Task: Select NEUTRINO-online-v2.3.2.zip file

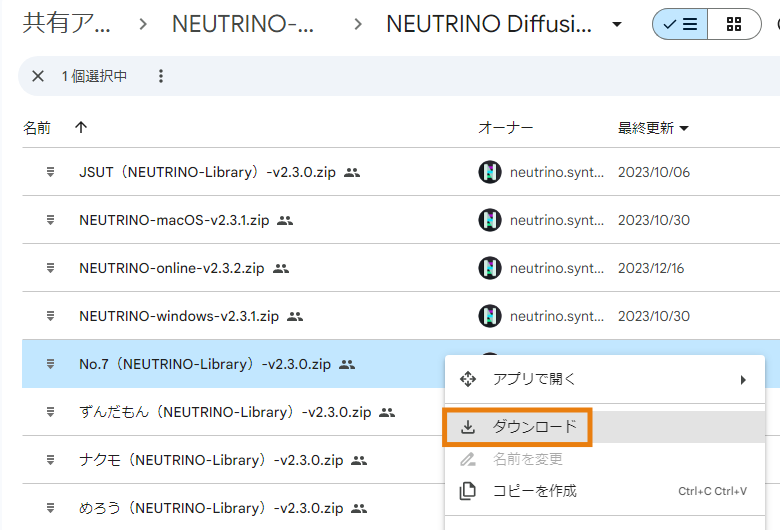Action: tap(172, 268)
